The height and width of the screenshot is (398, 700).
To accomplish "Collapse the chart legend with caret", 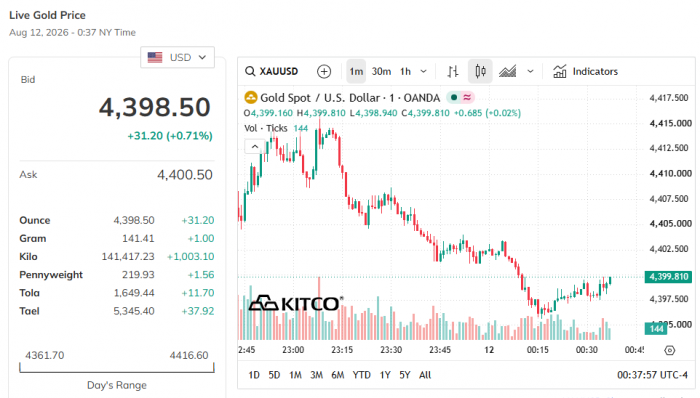I will tap(255, 146).
